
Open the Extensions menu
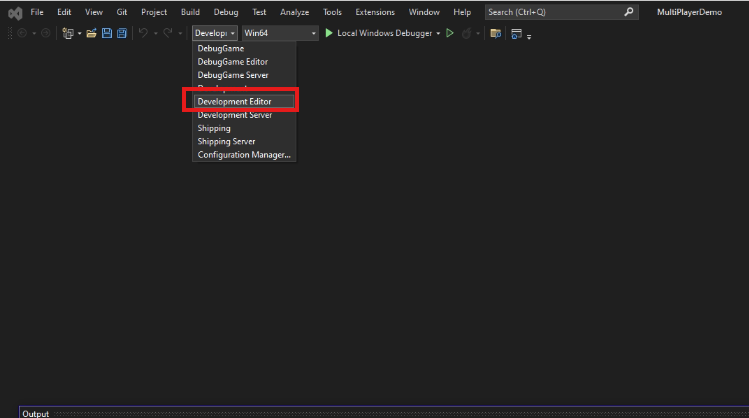[375, 12]
